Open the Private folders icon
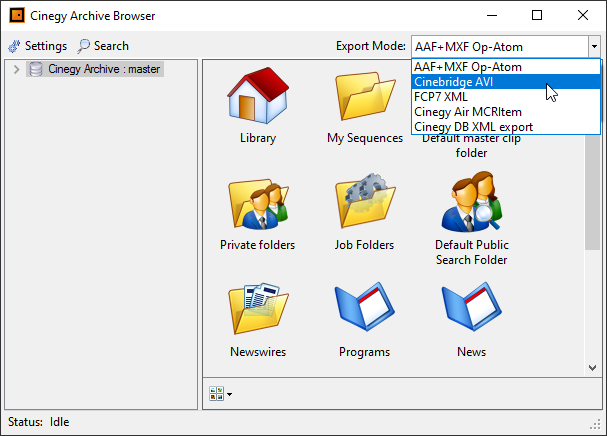This screenshot has width=607, height=436. 258,204
